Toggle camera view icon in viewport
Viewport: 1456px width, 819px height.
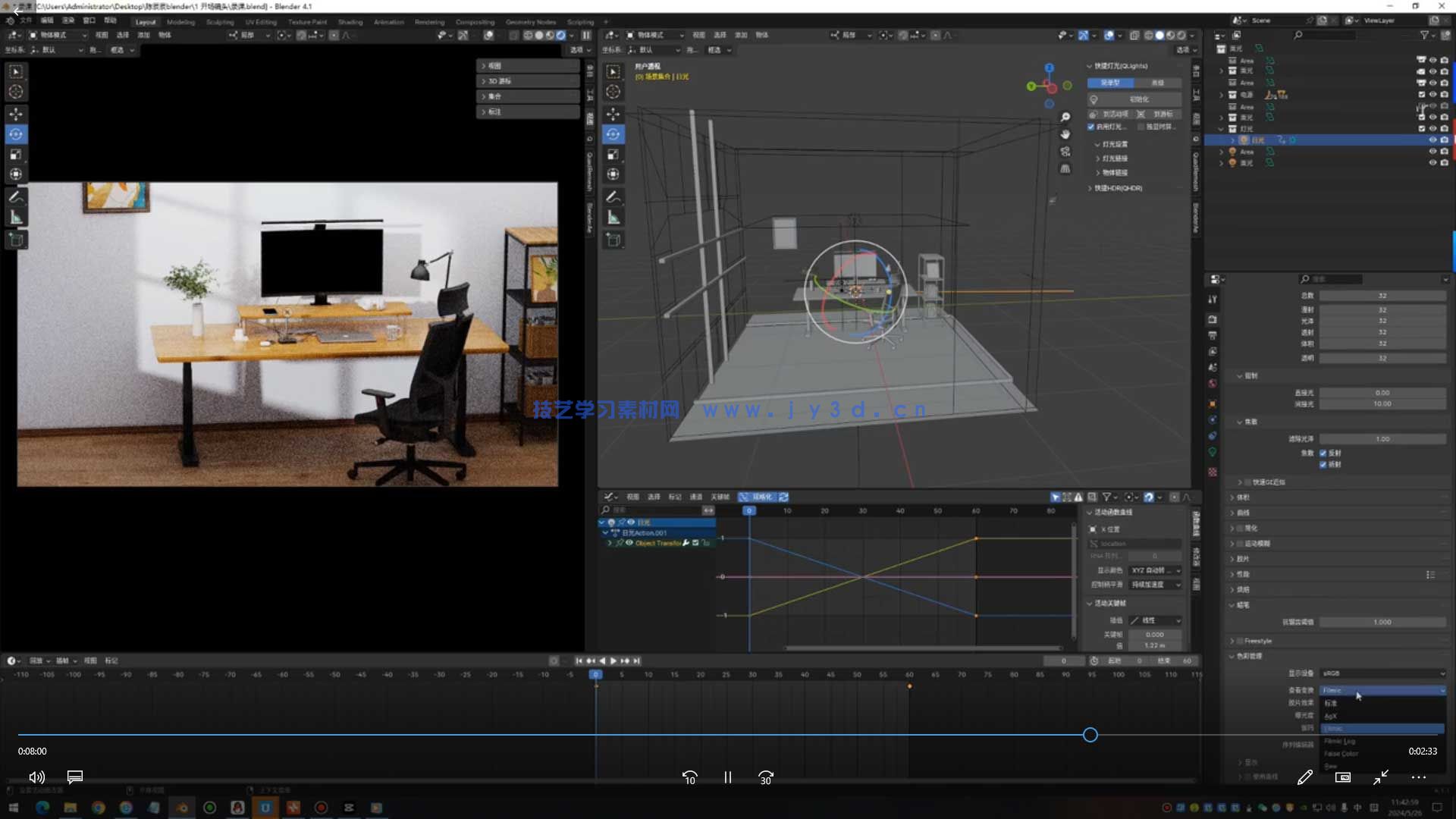coord(1065,152)
